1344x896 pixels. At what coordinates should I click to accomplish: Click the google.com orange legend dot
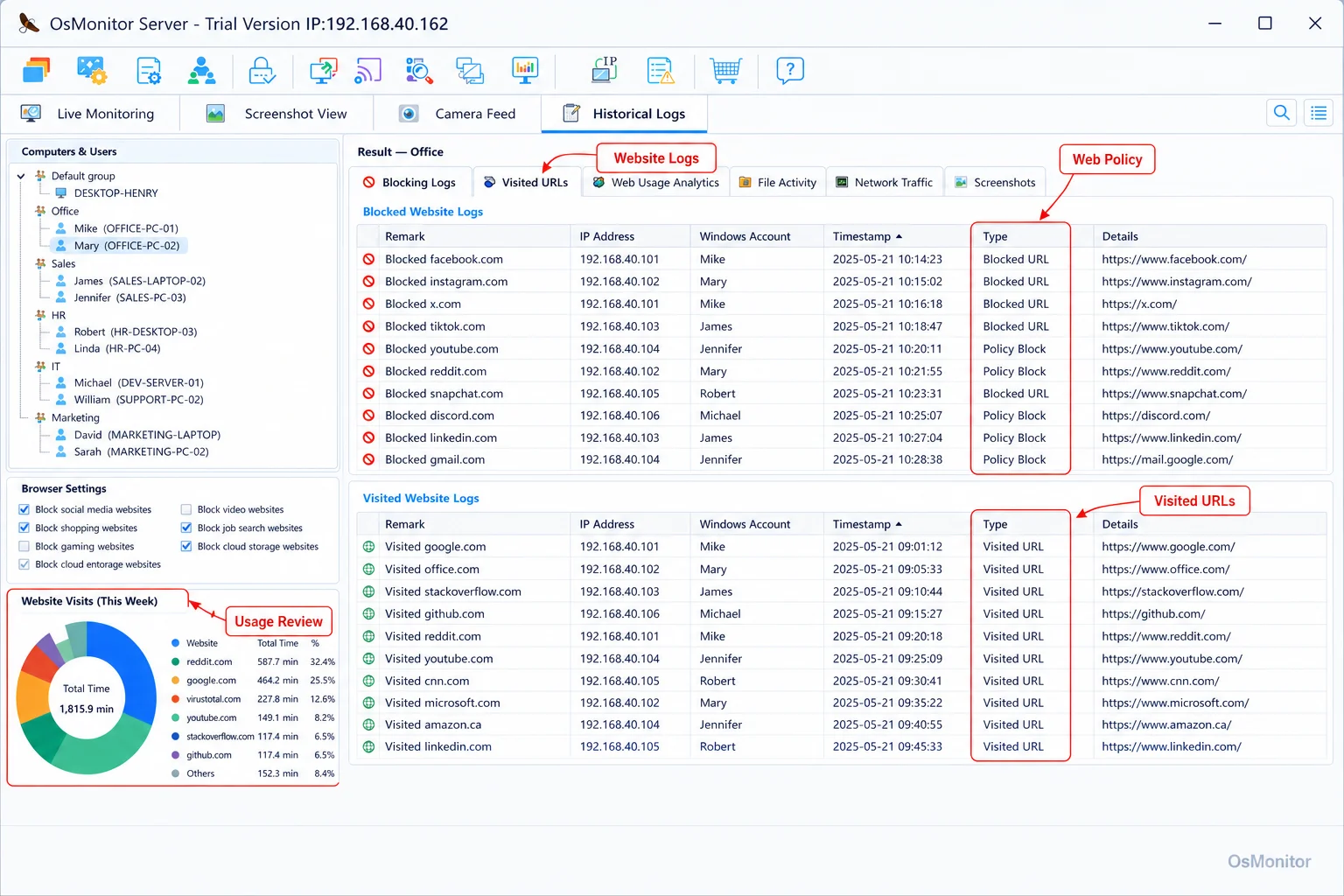(x=176, y=680)
